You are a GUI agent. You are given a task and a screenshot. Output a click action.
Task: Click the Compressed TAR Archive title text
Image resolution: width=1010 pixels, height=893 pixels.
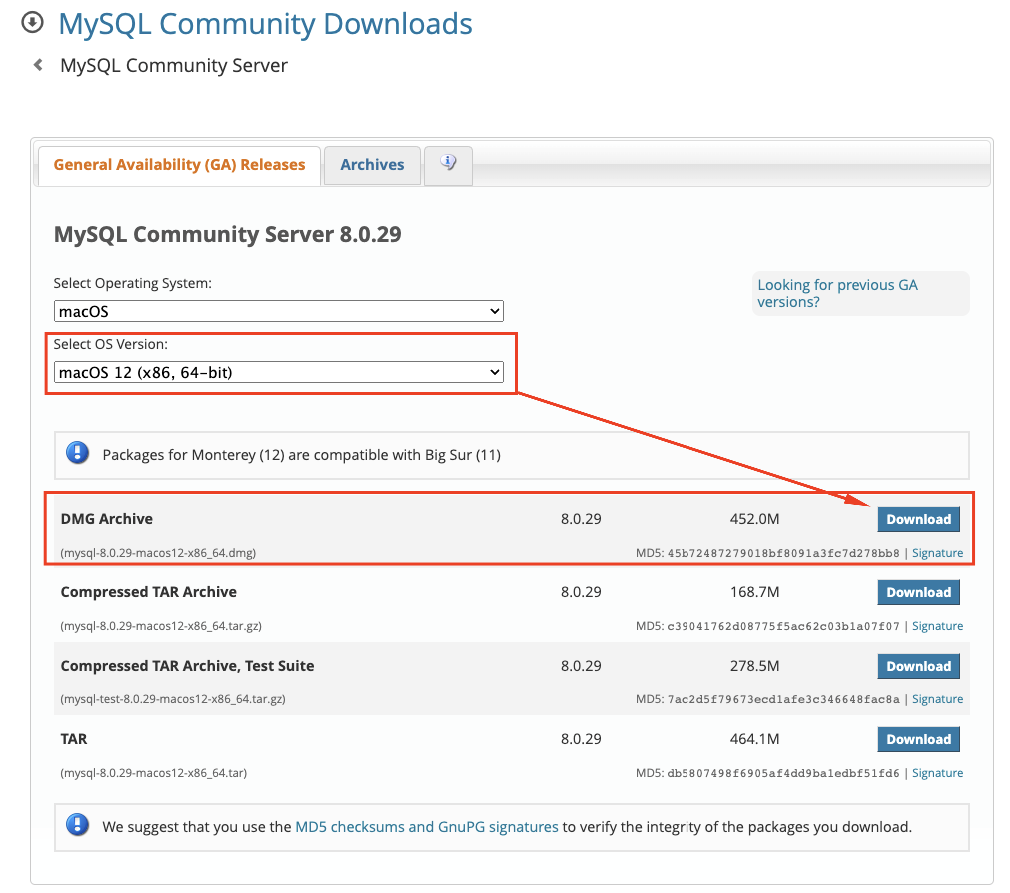point(149,591)
